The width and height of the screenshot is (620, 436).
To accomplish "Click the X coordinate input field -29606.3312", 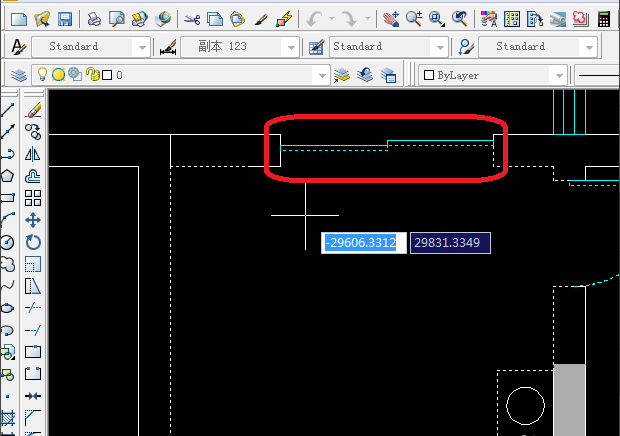I will coord(362,243).
